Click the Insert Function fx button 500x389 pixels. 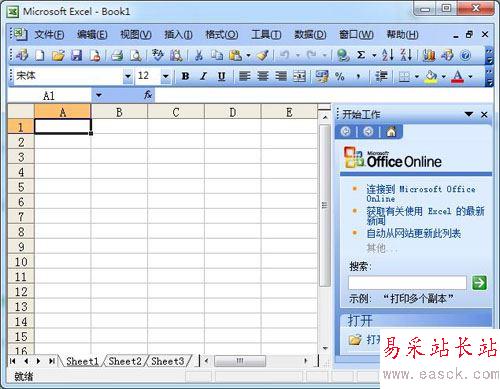[x=148, y=95]
